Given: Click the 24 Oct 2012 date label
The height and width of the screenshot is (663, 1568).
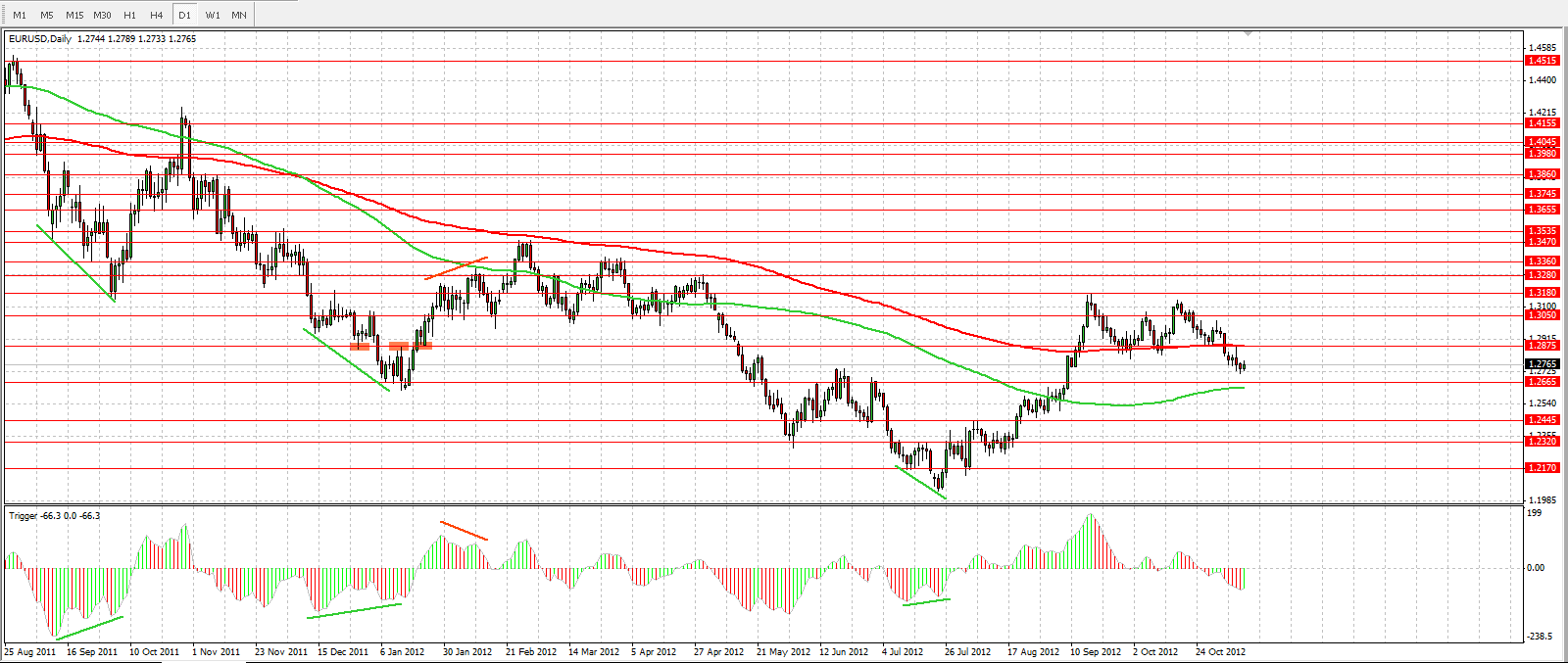Looking at the screenshot, I should (1221, 651).
